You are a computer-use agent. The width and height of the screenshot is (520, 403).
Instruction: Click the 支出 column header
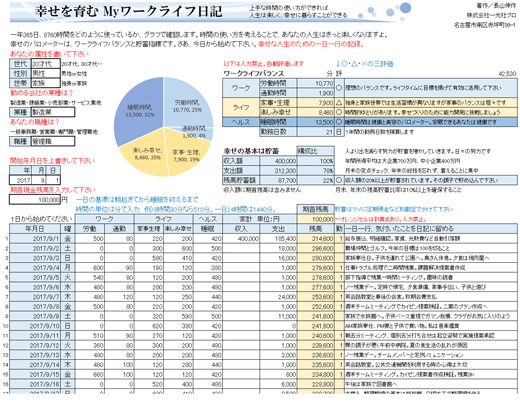[278, 229]
